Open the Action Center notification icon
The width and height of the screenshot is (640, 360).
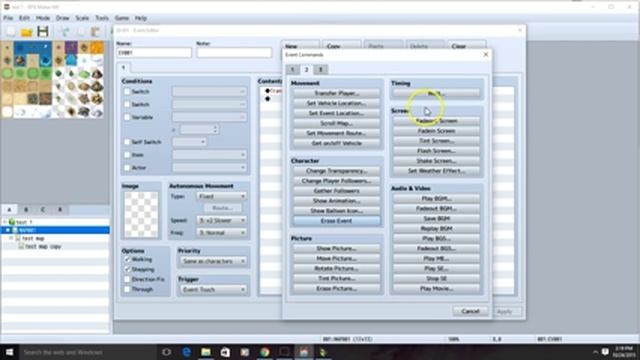[x=605, y=352]
